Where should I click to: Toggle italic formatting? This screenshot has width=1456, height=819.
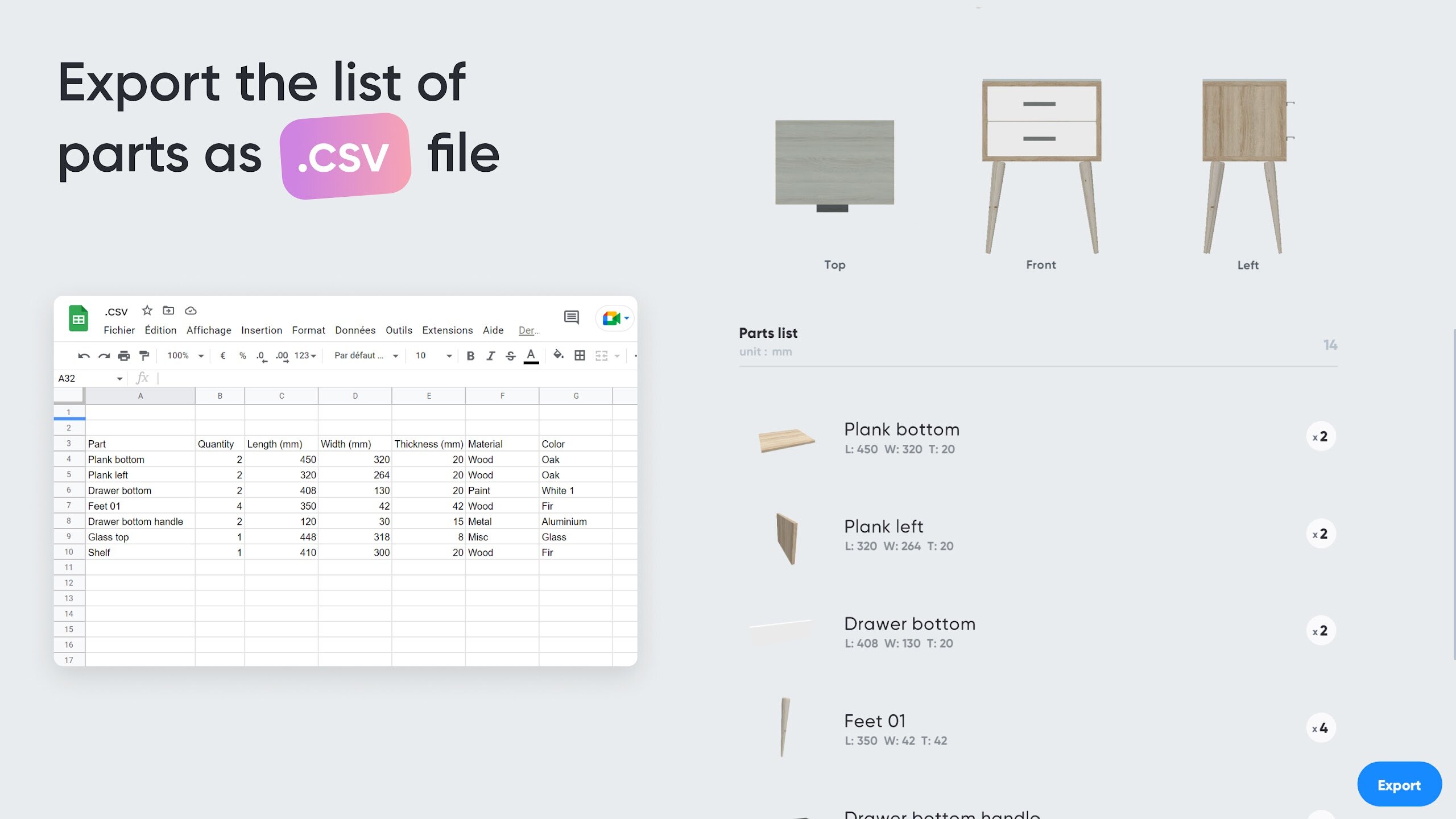tap(490, 356)
